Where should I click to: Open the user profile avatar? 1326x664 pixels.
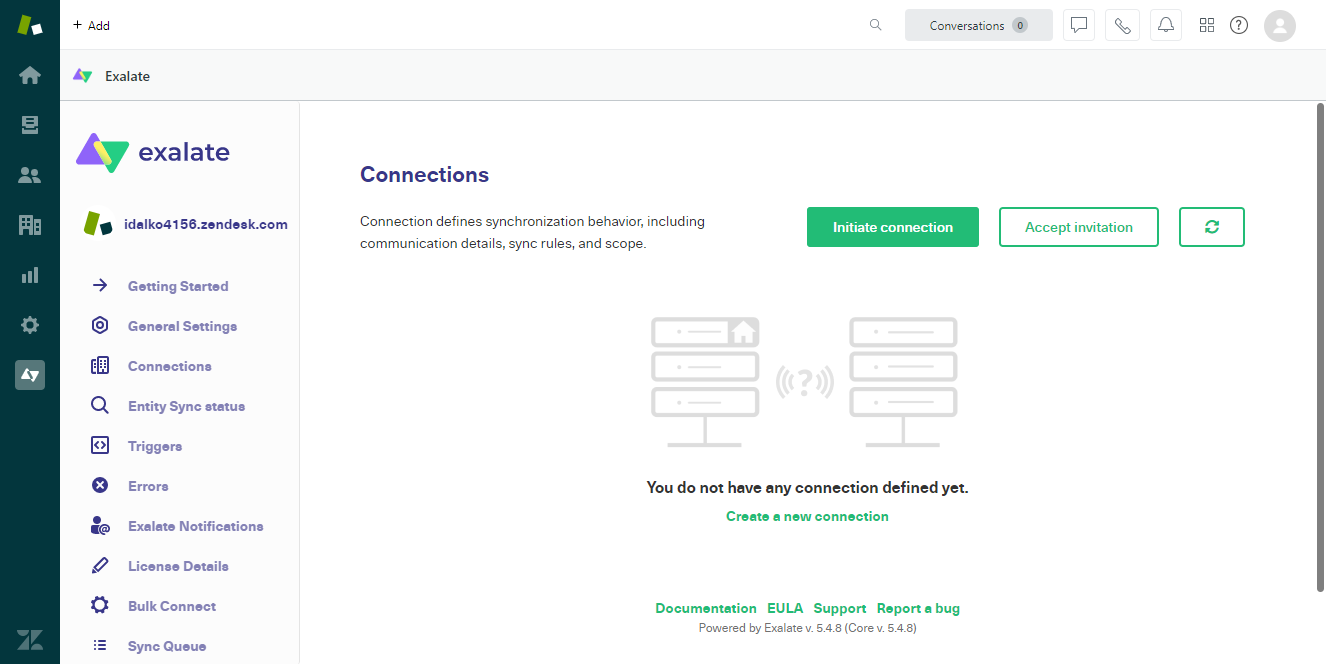[x=1280, y=25]
